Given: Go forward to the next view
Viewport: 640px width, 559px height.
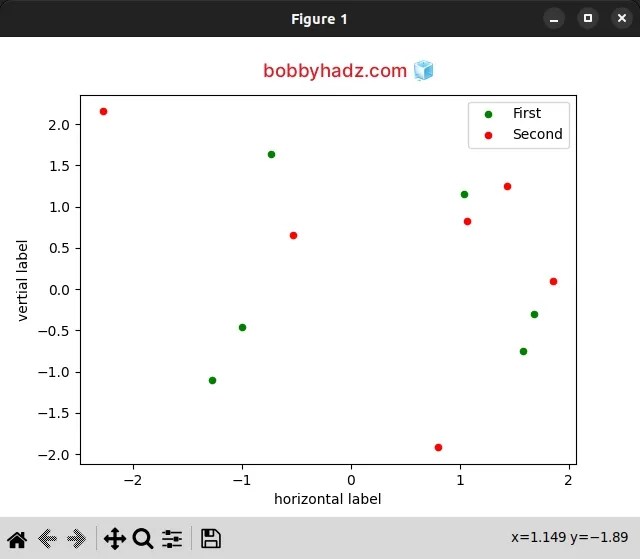Looking at the screenshot, I should [x=76, y=539].
